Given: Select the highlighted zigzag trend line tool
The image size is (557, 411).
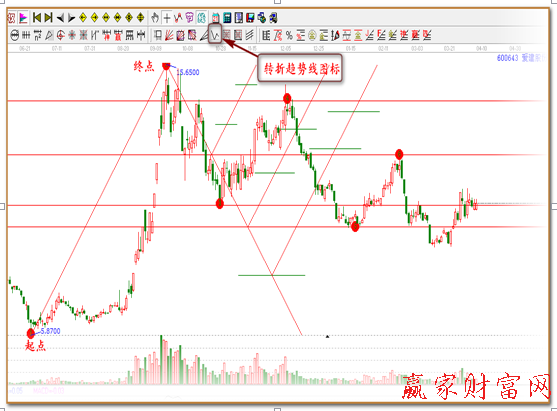Looking at the screenshot, I should coord(215,34).
